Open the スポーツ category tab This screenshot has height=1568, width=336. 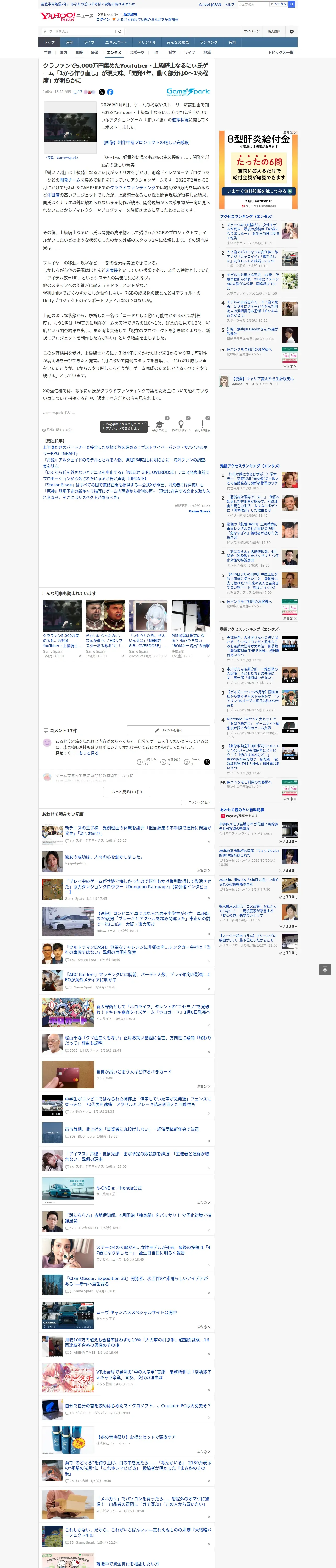tap(137, 52)
